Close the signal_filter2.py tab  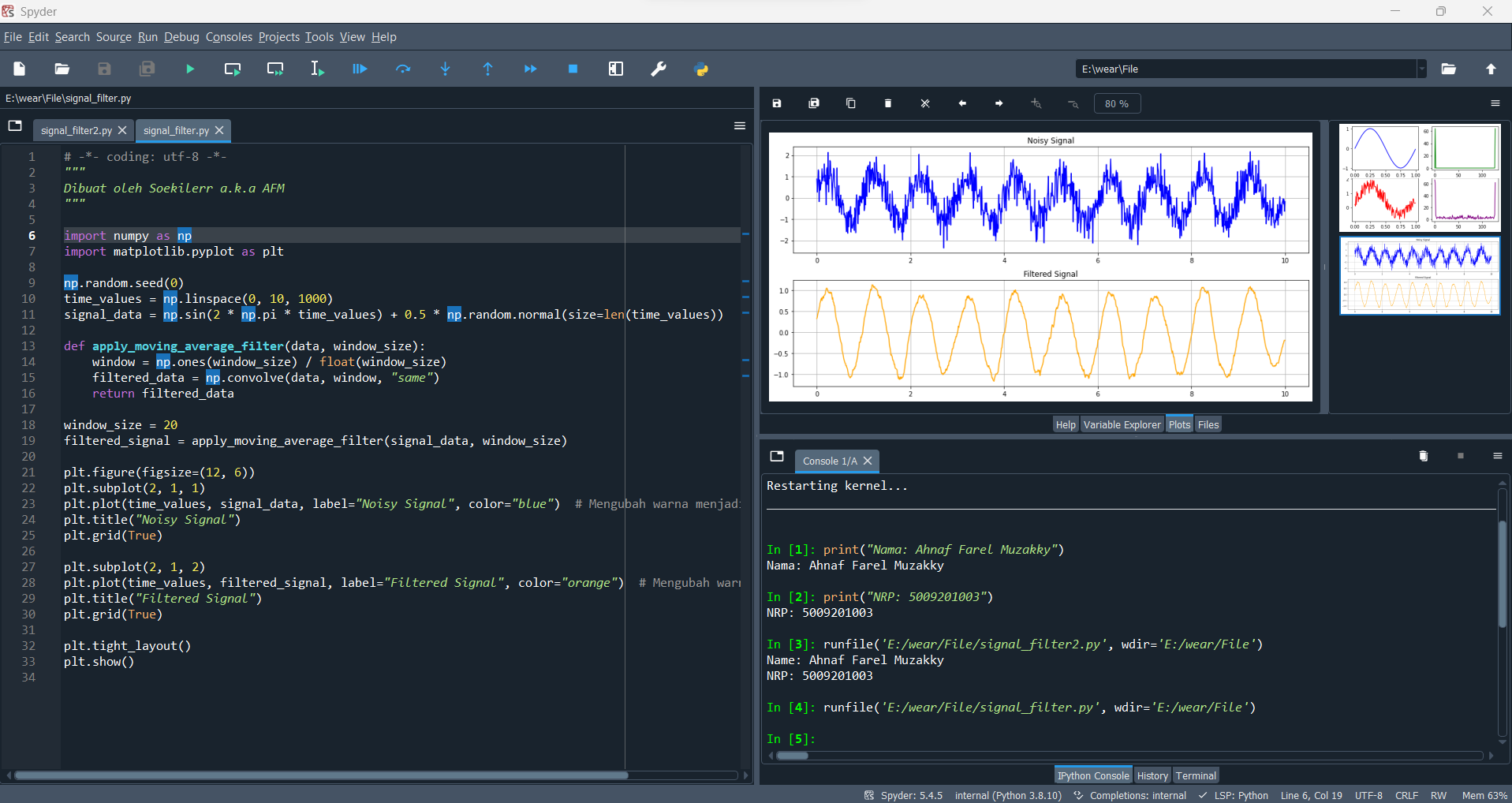(x=122, y=131)
